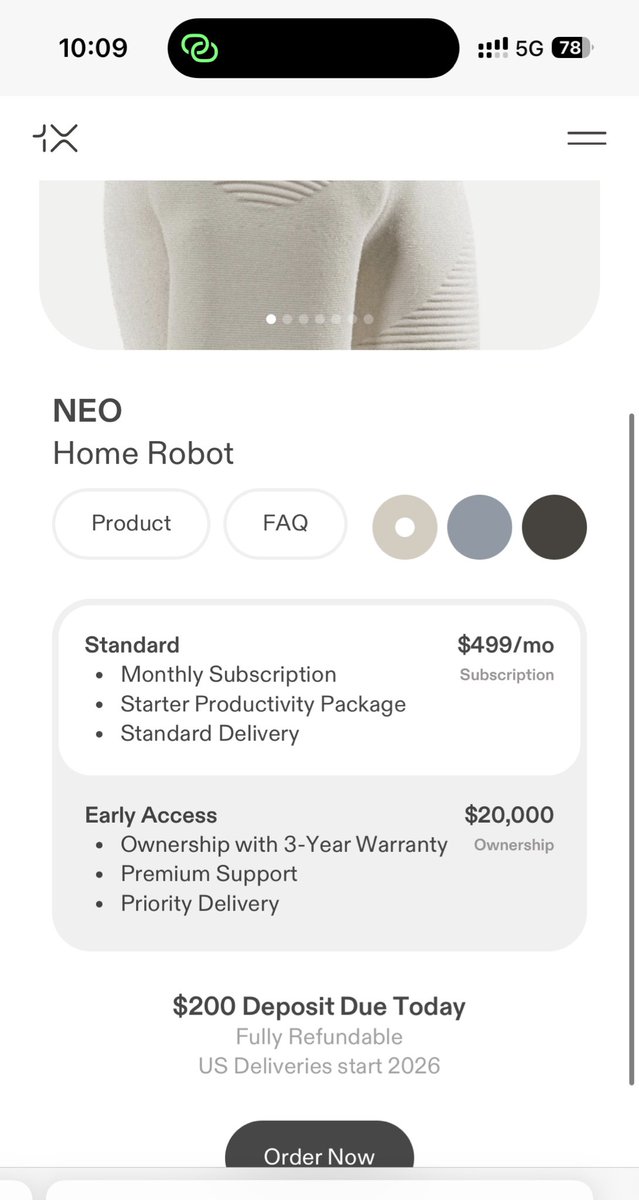Open the FAQ tab
This screenshot has height=1200, width=639.
pyautogui.click(x=285, y=523)
